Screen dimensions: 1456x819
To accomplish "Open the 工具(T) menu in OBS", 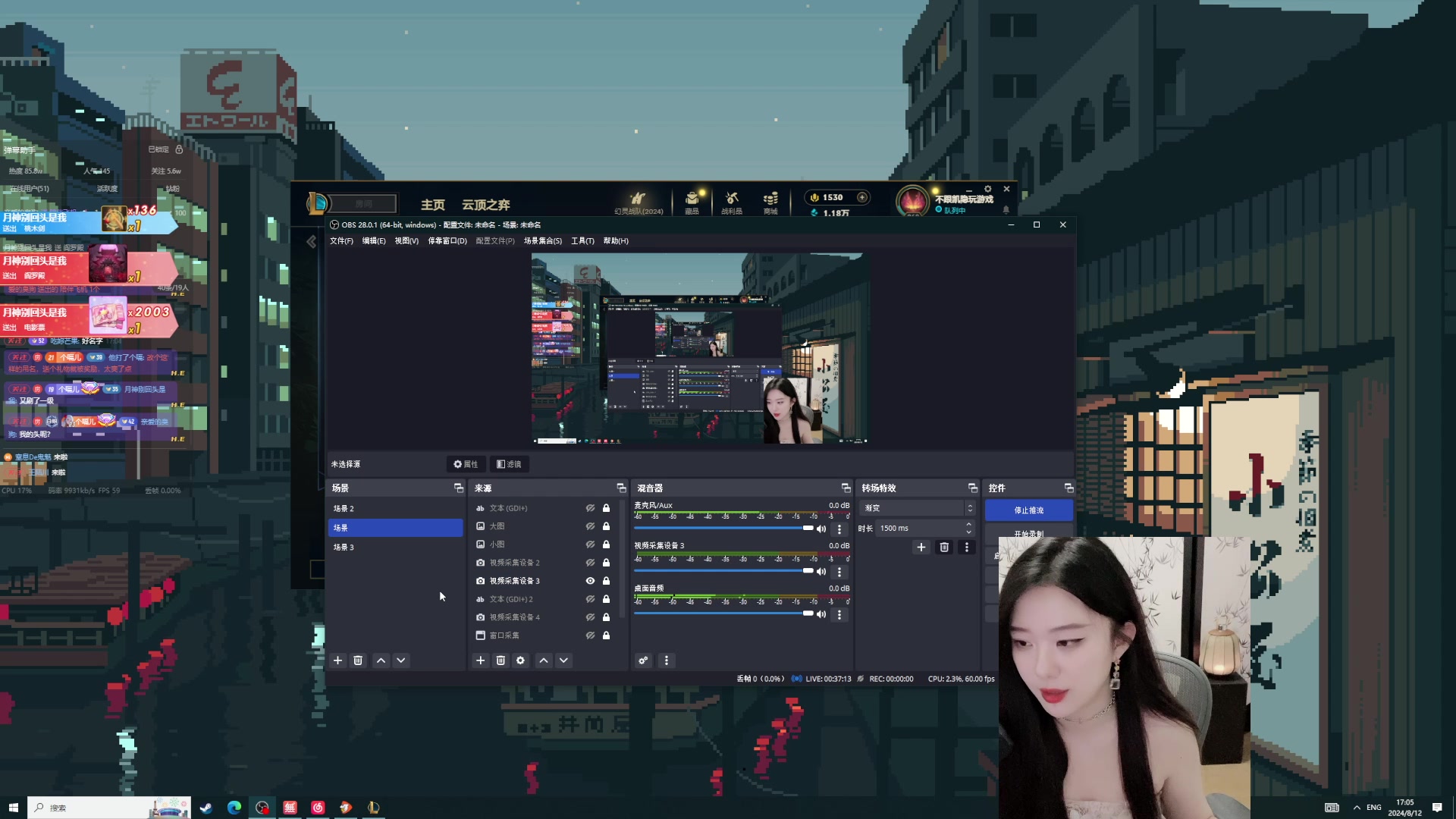I will (x=582, y=241).
